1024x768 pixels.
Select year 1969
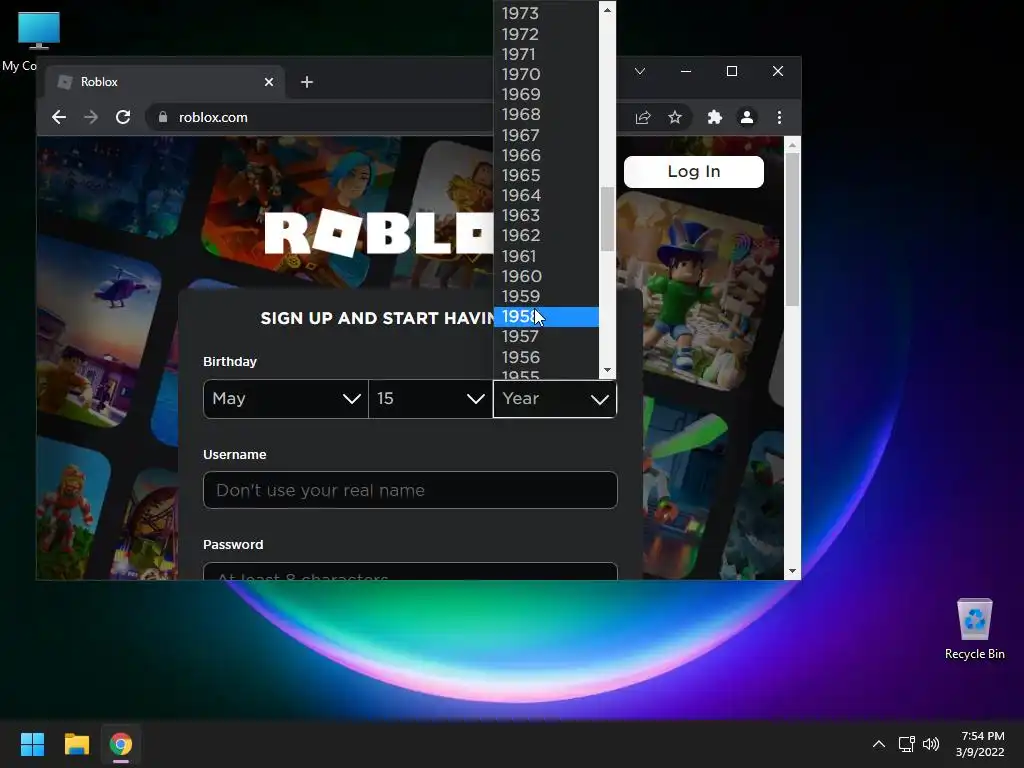pos(546,95)
